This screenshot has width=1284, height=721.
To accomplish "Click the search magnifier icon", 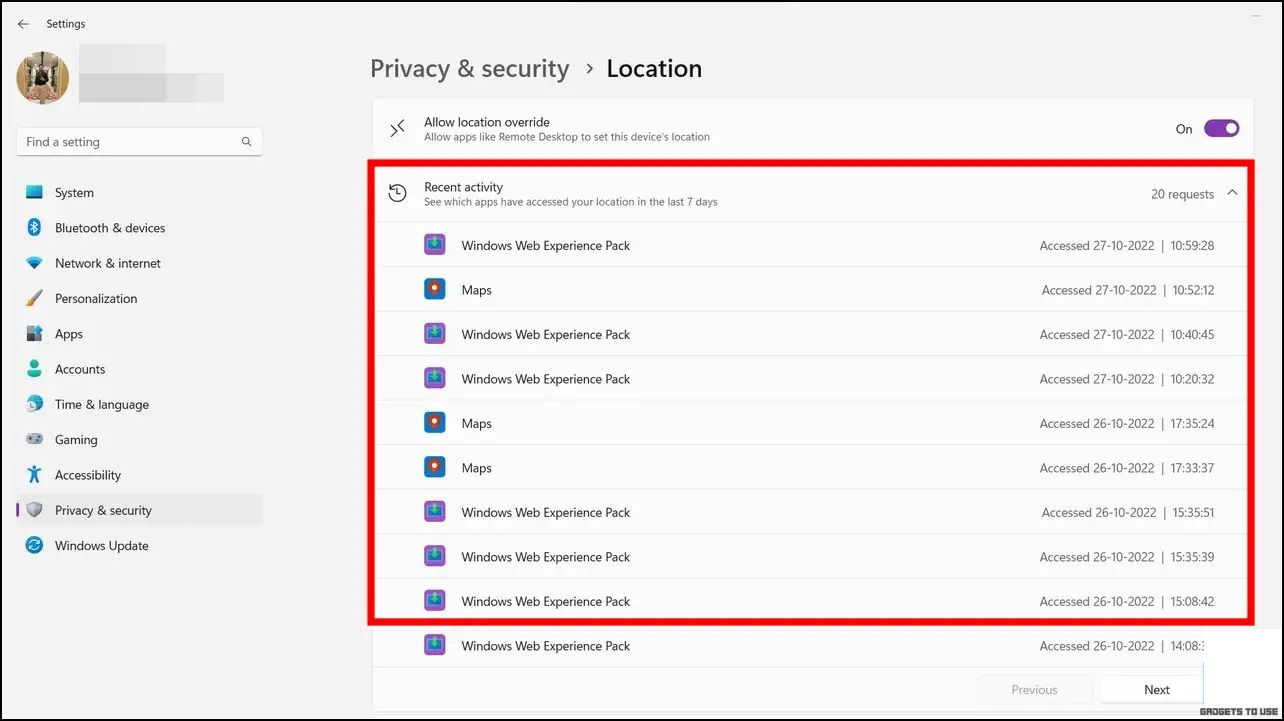I will pyautogui.click(x=246, y=142).
